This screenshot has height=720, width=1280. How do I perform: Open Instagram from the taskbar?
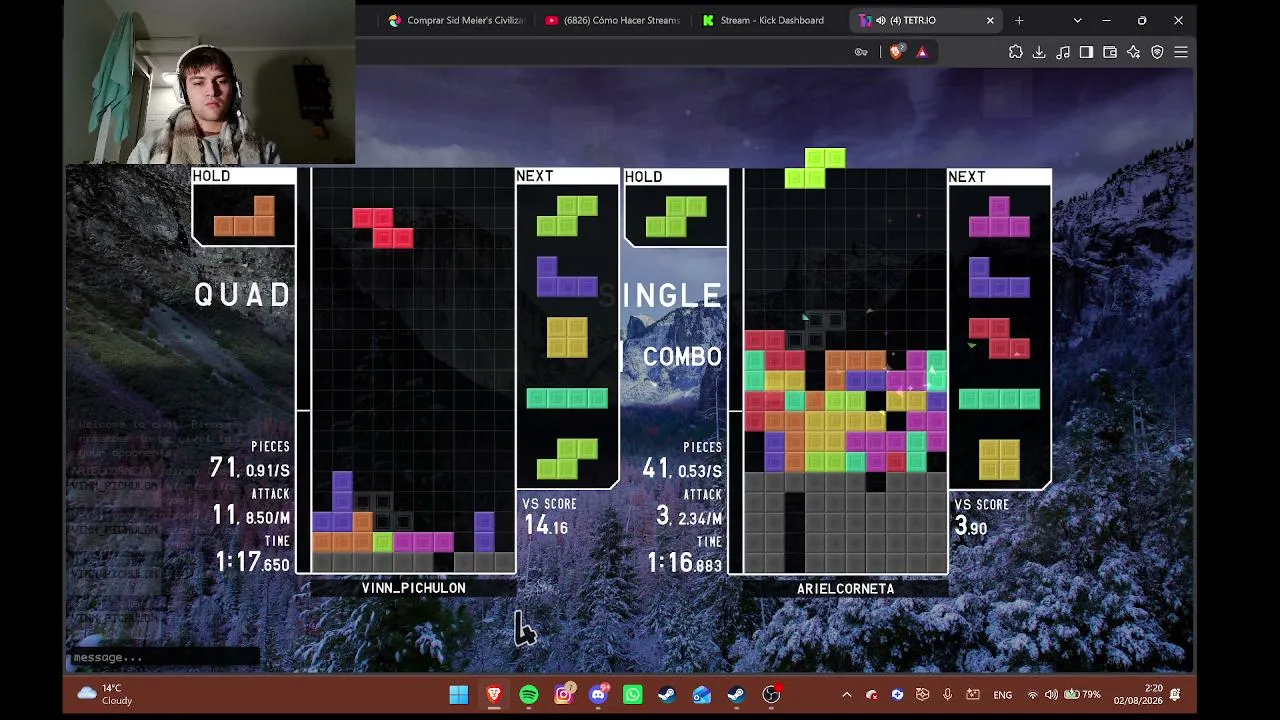tap(564, 694)
